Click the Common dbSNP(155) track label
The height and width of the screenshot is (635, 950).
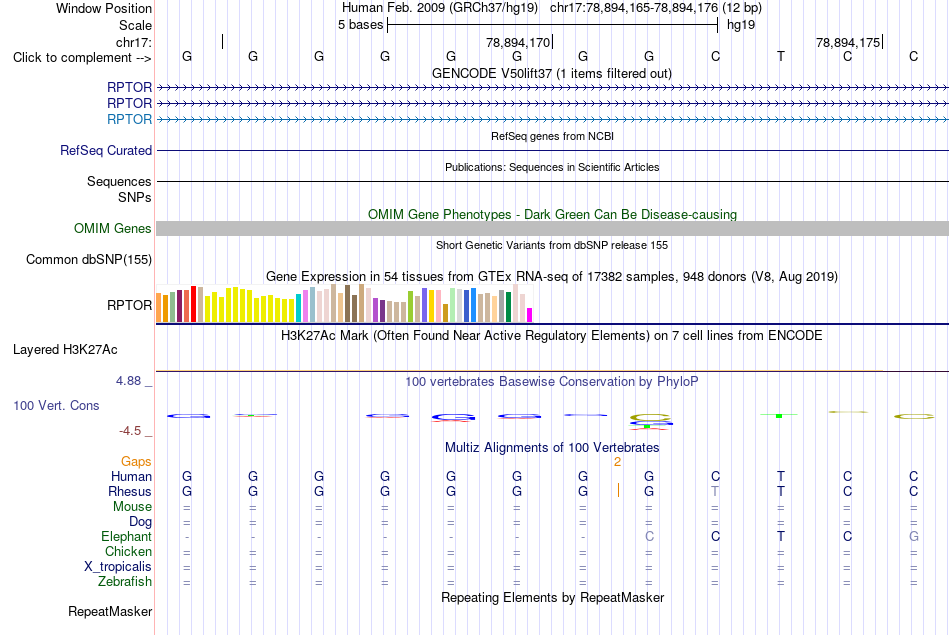click(x=89, y=259)
